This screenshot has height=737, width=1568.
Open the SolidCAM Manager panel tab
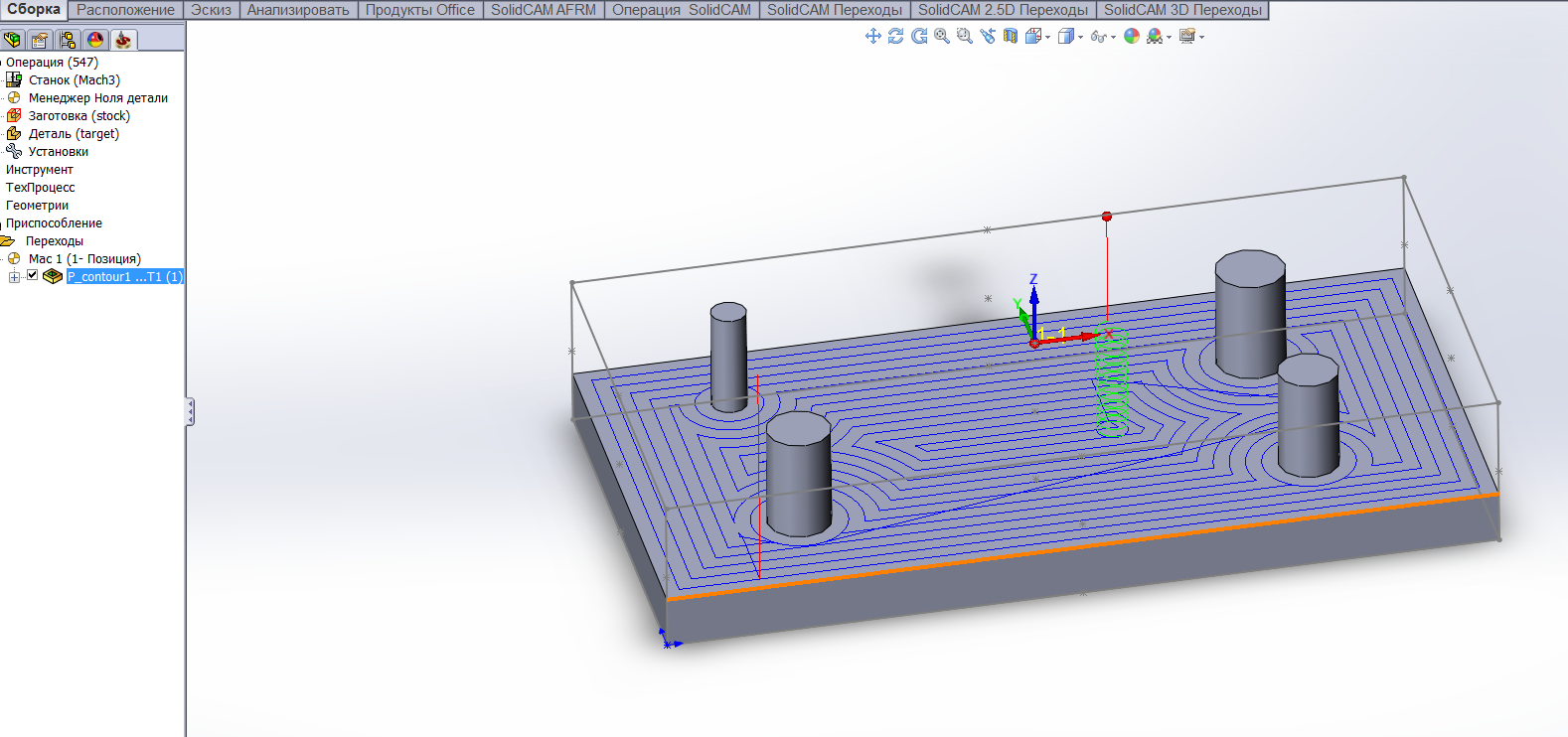click(x=122, y=40)
